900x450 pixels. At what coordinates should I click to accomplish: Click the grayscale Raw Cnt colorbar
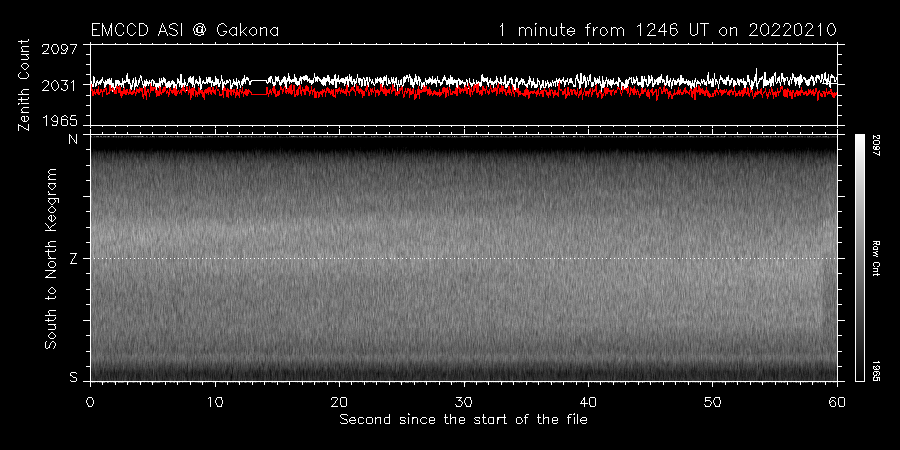tap(860, 258)
